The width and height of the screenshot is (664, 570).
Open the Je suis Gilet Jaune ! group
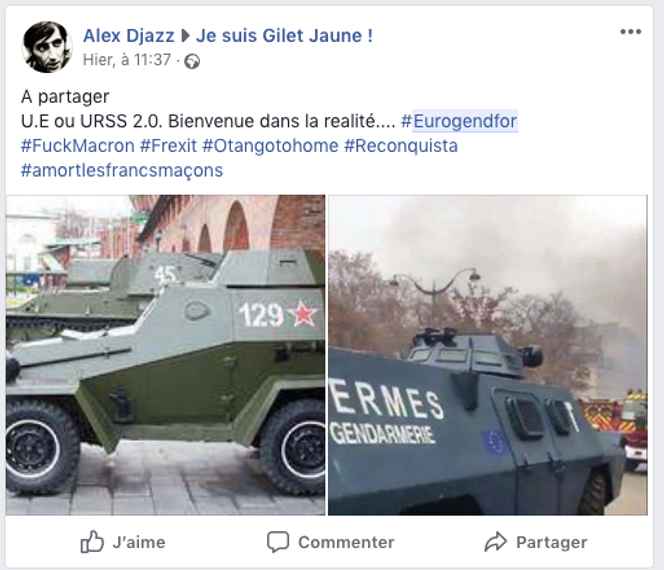click(x=284, y=36)
